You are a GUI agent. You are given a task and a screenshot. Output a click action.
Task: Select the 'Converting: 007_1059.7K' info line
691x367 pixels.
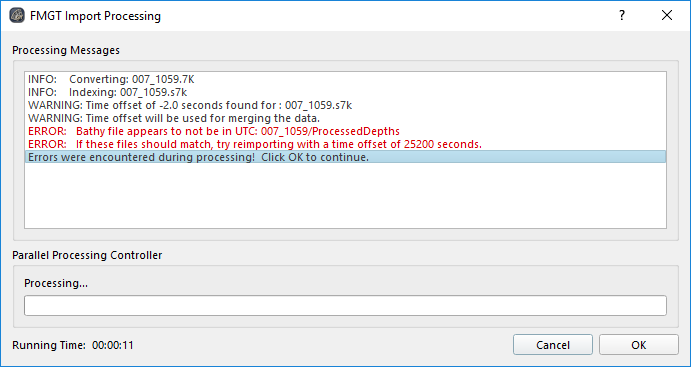(345, 80)
